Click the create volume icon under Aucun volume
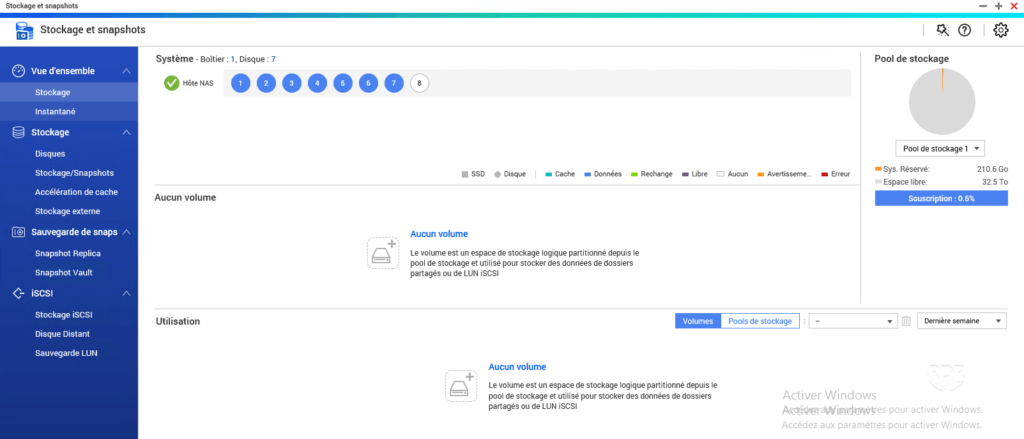Image resolution: width=1024 pixels, height=439 pixels. 382,253
